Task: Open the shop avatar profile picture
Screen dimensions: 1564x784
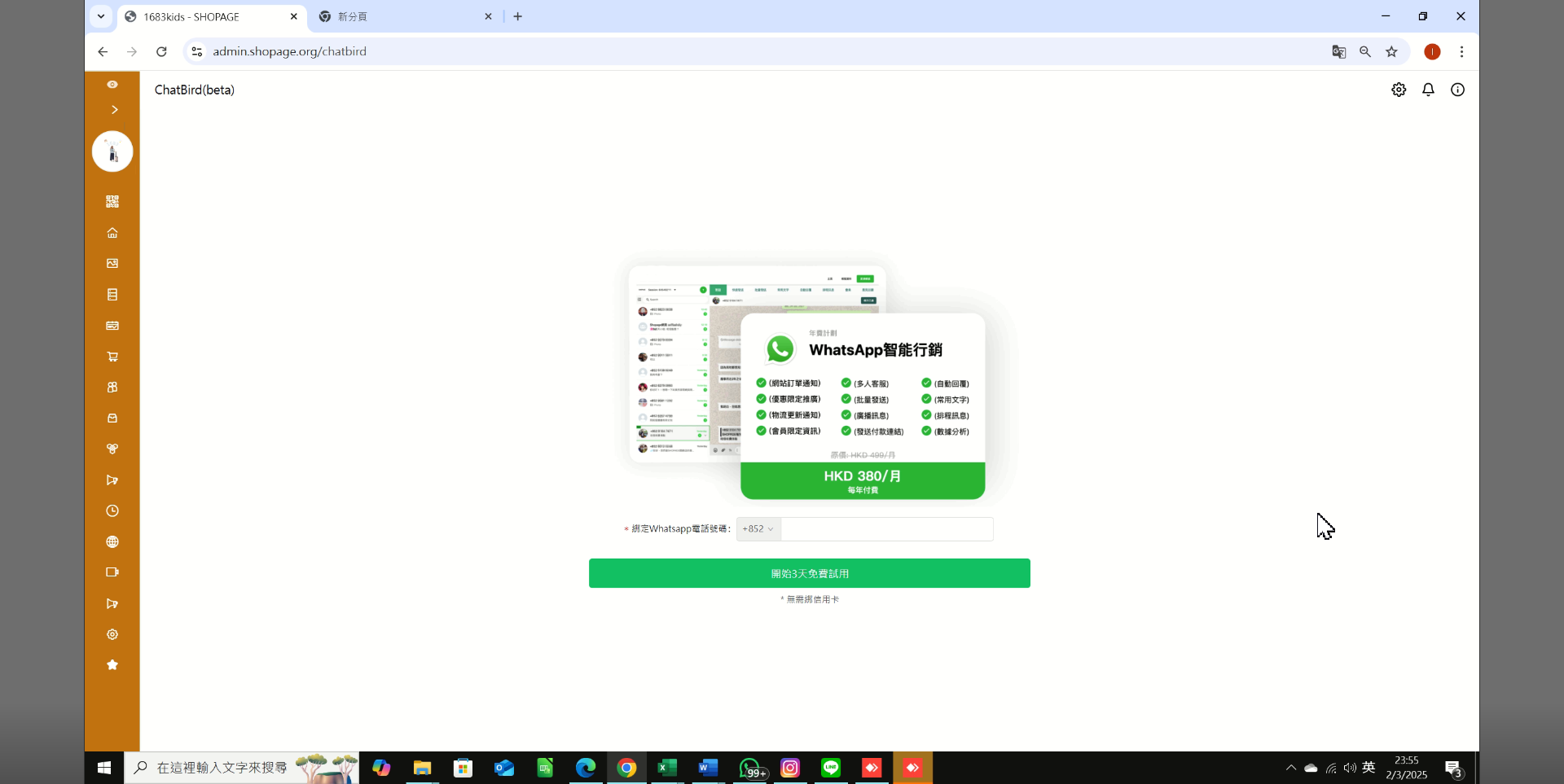Action: click(x=112, y=151)
